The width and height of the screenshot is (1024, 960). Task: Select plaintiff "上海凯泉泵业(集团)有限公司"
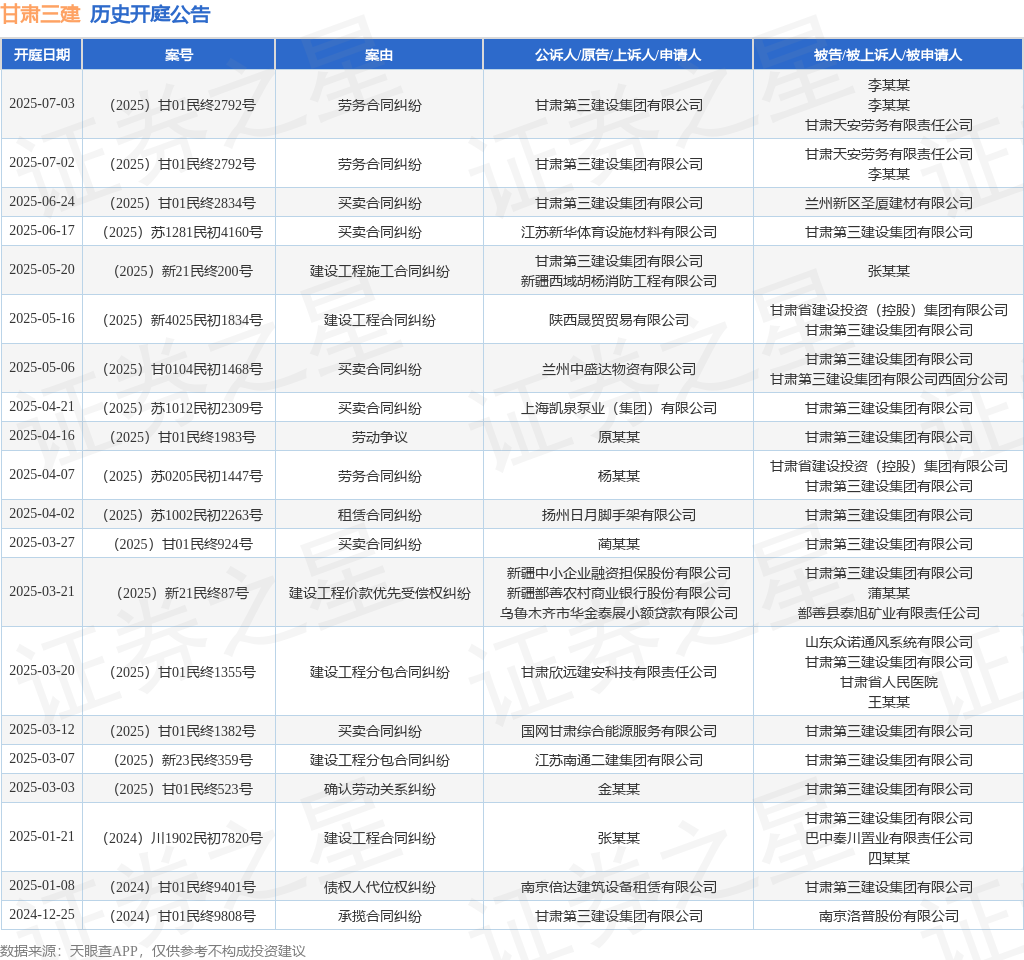click(618, 408)
